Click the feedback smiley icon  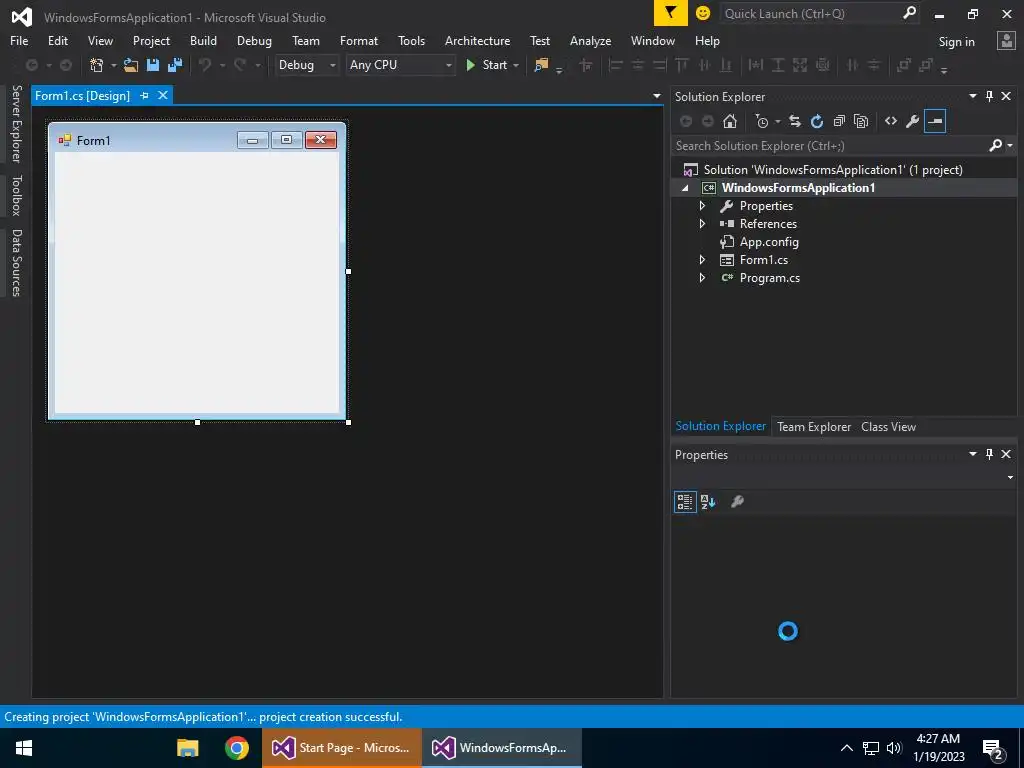(x=703, y=13)
